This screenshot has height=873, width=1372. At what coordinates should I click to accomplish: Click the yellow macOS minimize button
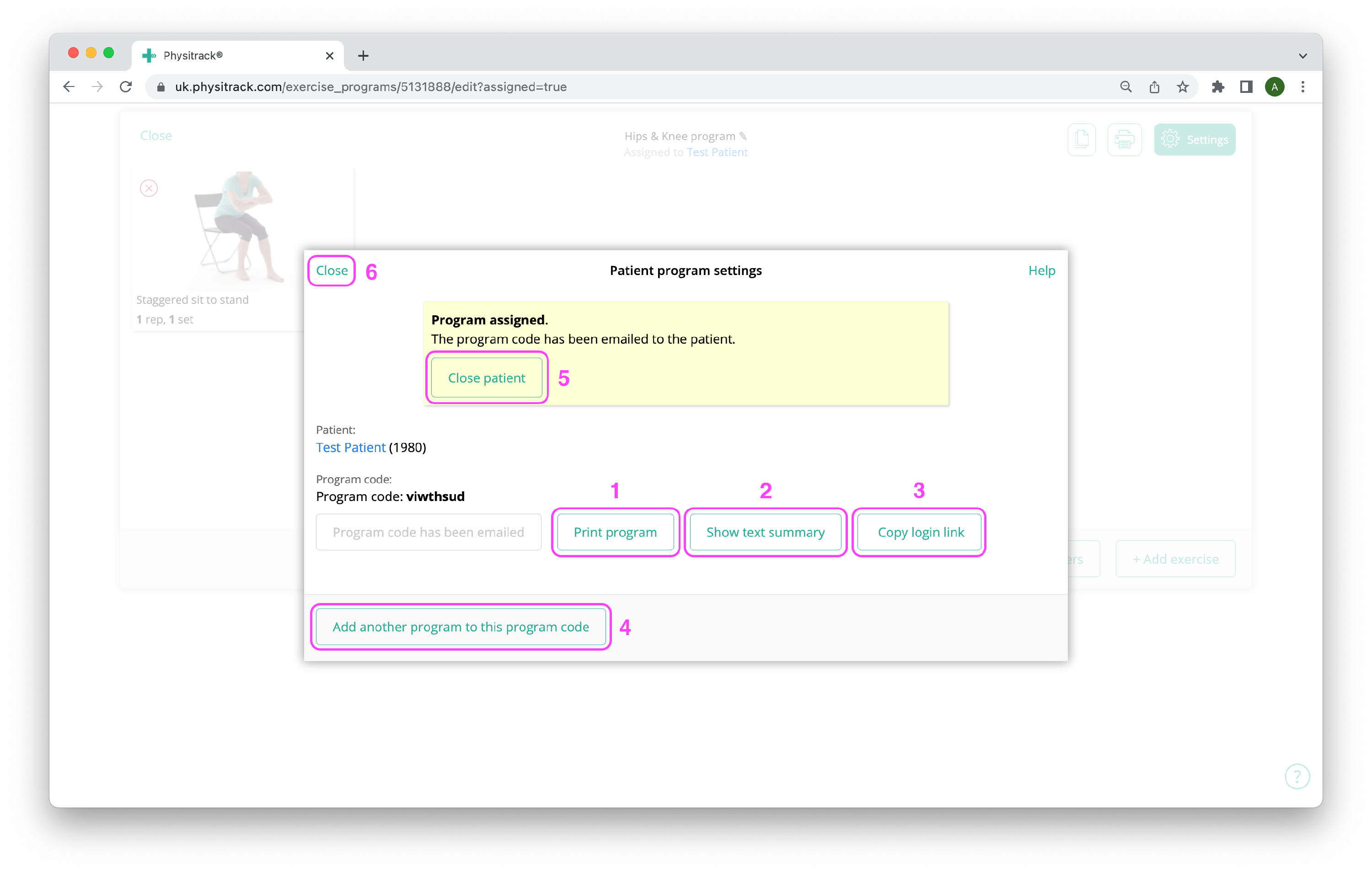(x=91, y=53)
